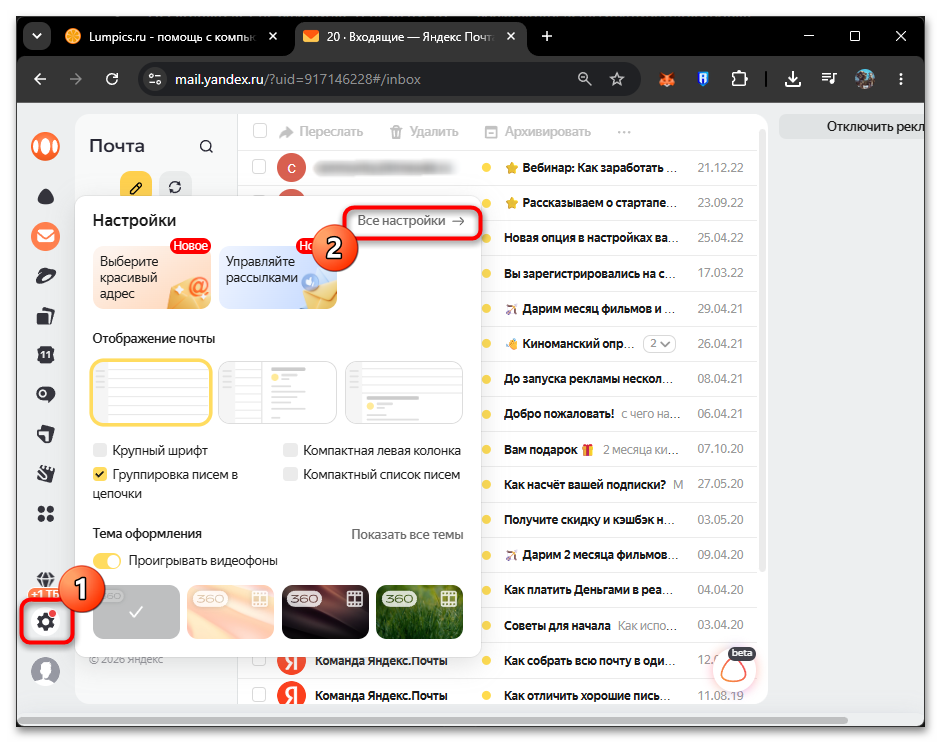Screen dimensions: 941x743
Task: Click the refresh mailbox icon
Action: (175, 187)
